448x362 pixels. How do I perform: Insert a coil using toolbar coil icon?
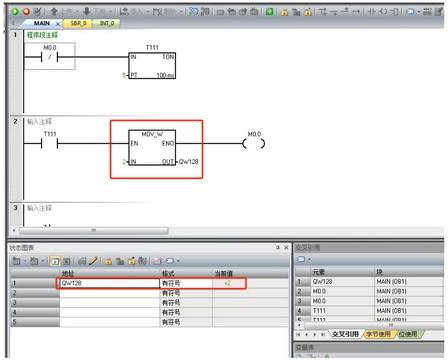[383, 12]
